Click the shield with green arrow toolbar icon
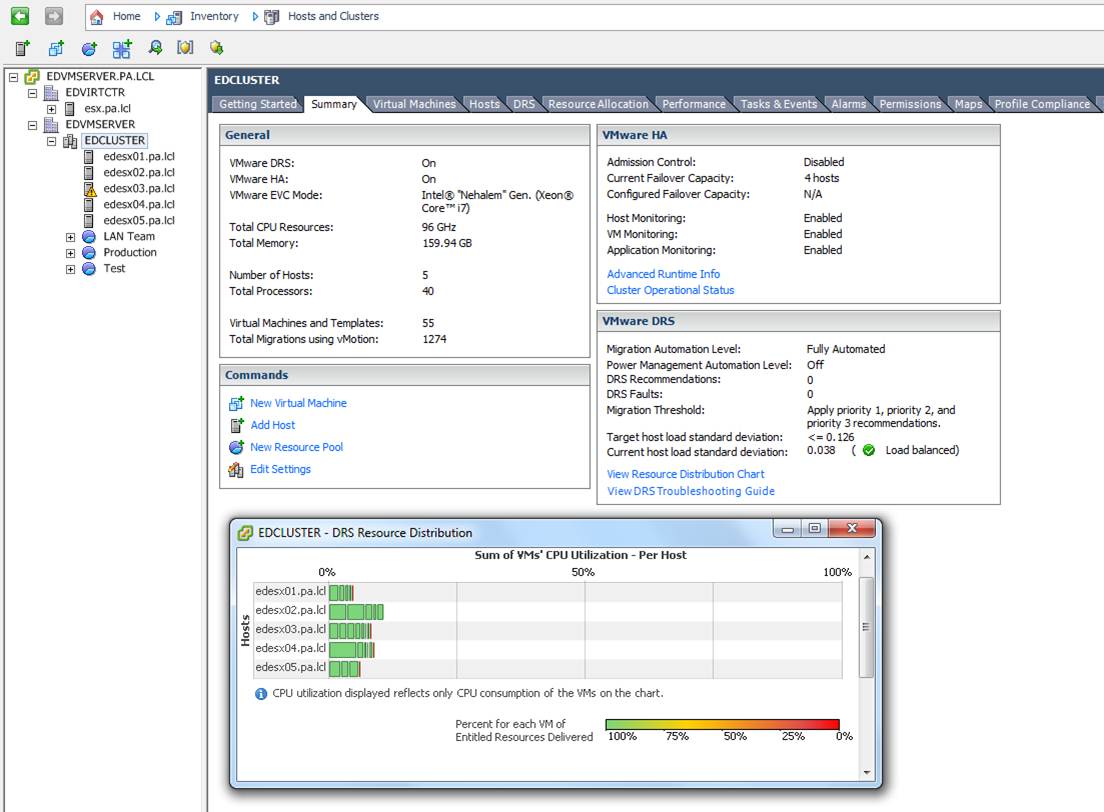 pyautogui.click(x=216, y=48)
